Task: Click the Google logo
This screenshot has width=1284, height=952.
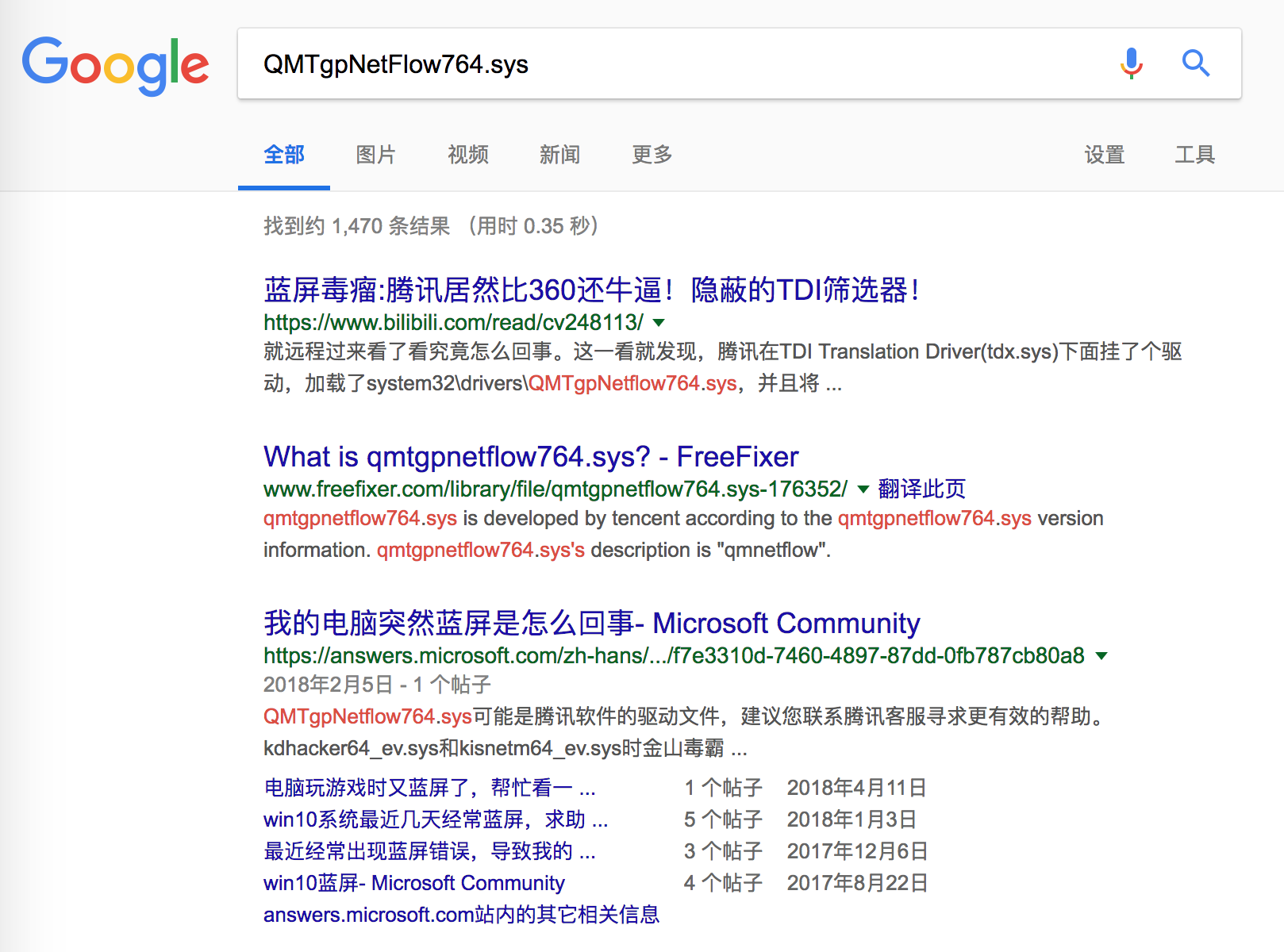Action: [x=116, y=65]
